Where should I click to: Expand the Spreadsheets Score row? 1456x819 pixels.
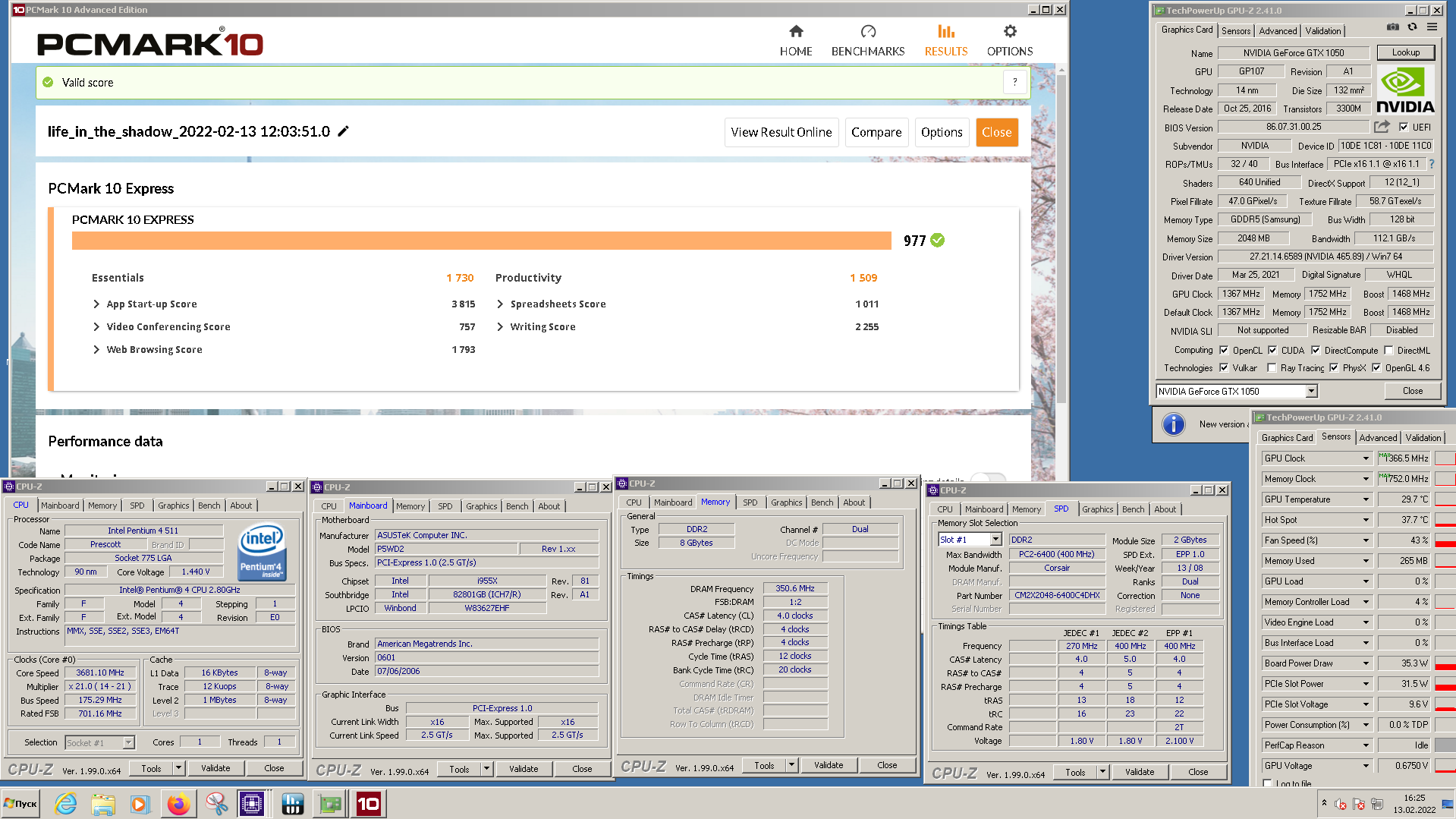coord(500,304)
